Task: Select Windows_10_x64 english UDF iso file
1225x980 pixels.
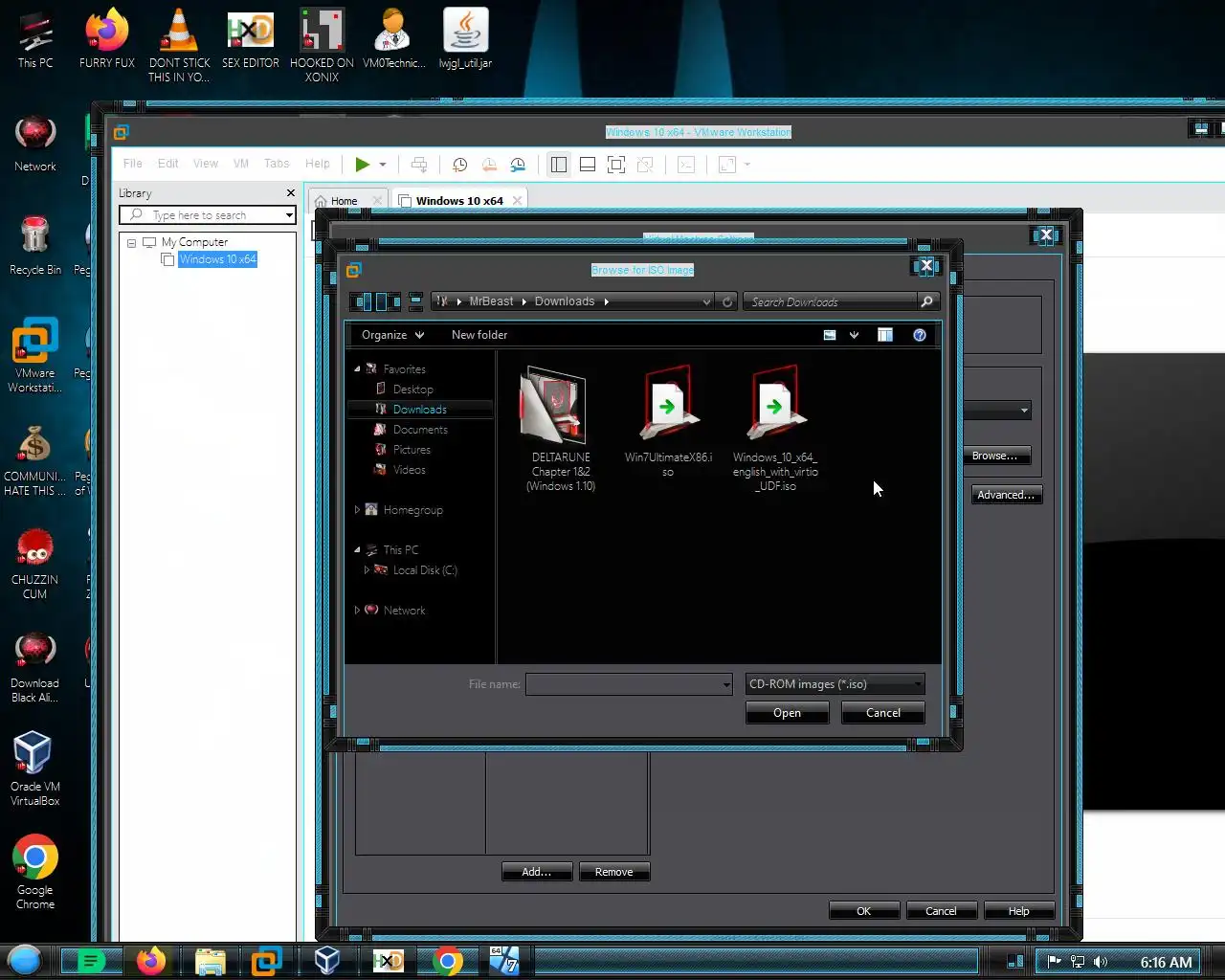Action: 775,428
